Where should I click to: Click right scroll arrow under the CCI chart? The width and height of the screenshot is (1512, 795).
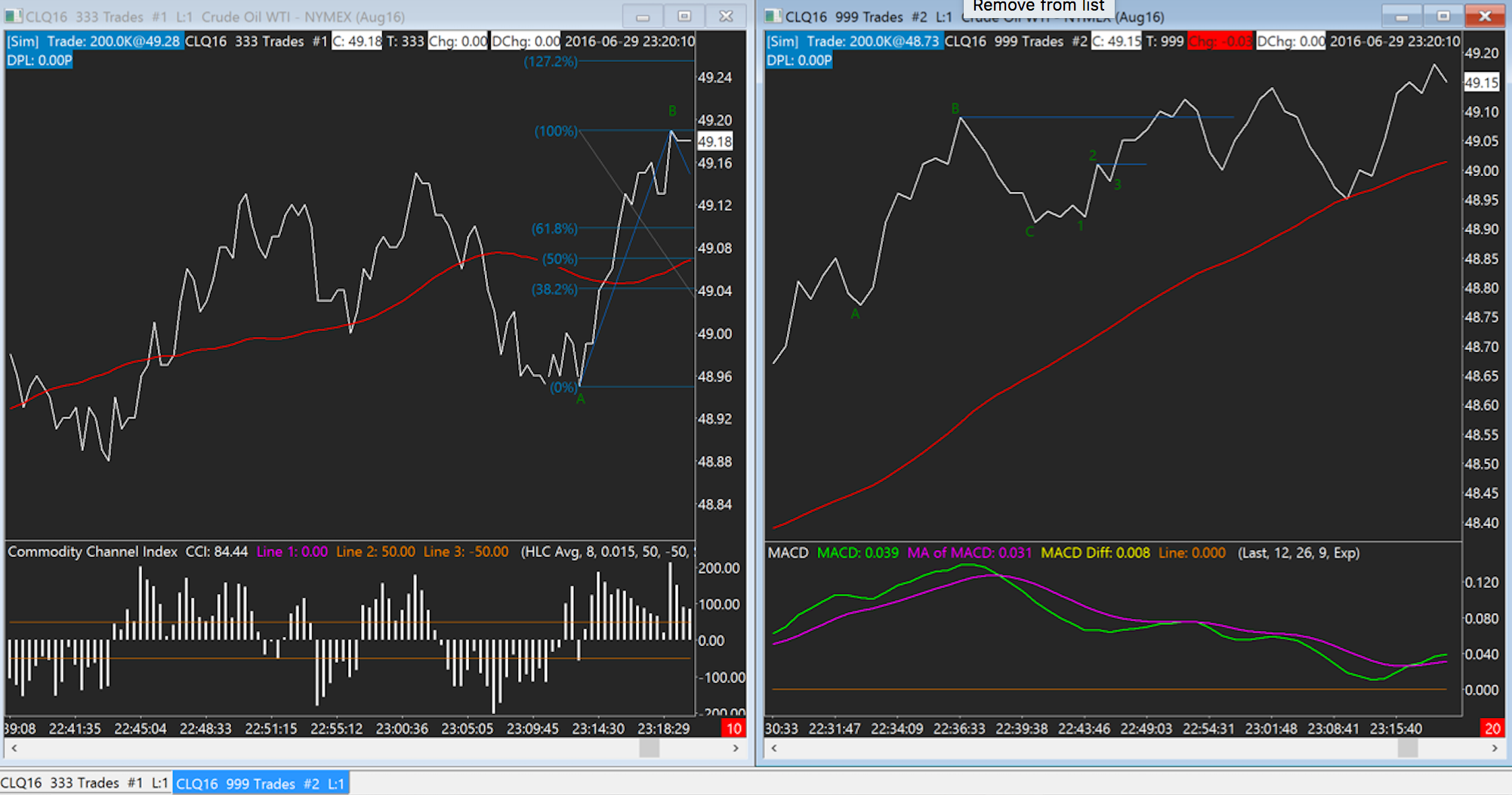pos(736,748)
